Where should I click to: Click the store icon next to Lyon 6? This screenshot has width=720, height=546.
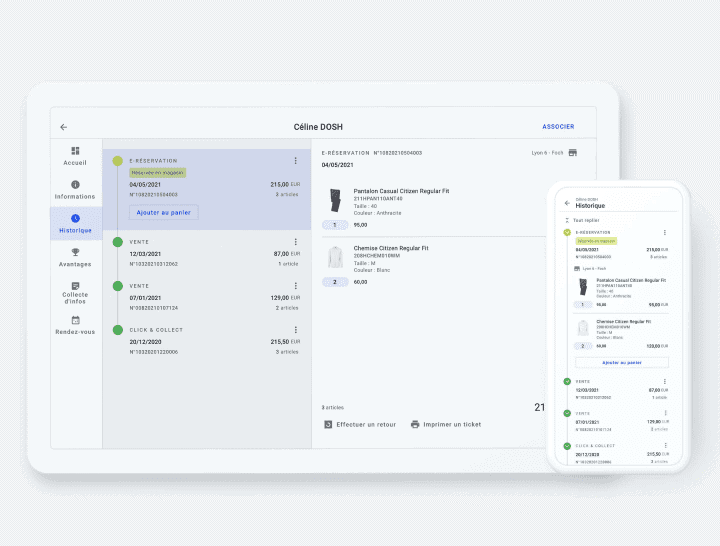point(573,153)
